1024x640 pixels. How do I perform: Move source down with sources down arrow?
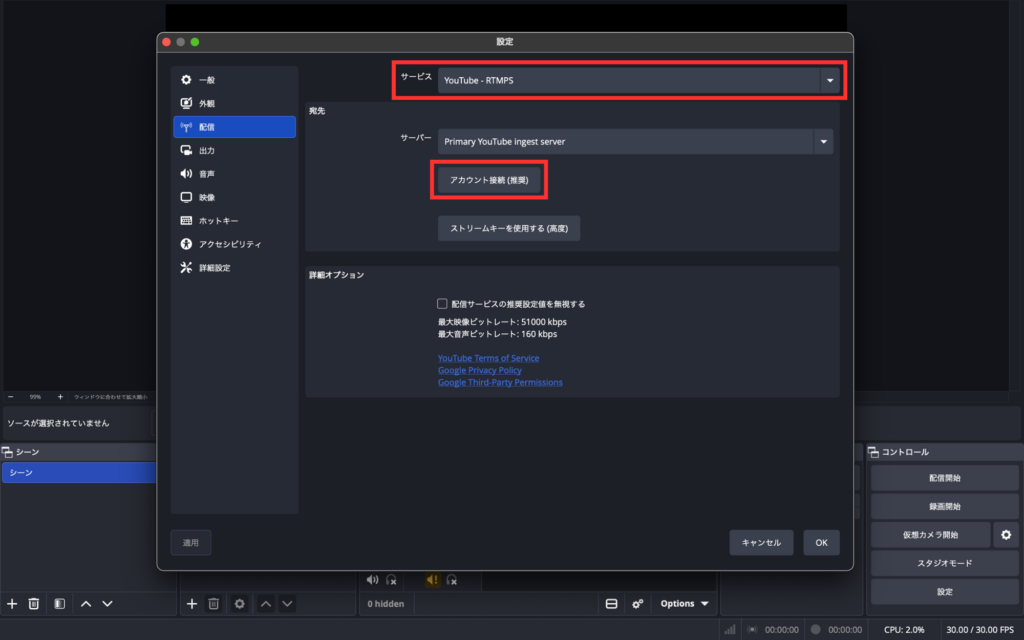287,604
